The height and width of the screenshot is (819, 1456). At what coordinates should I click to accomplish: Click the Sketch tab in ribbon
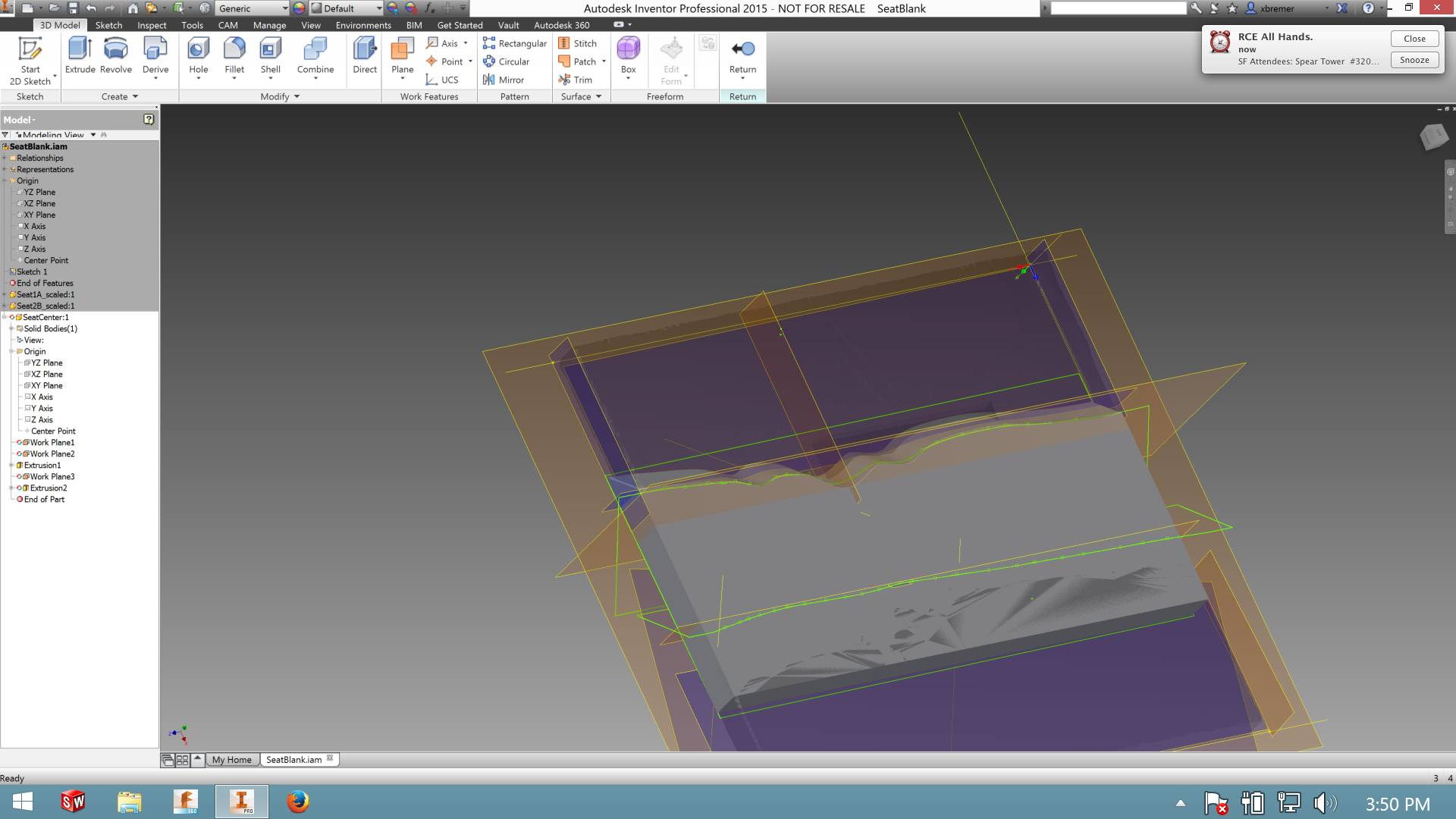click(108, 25)
